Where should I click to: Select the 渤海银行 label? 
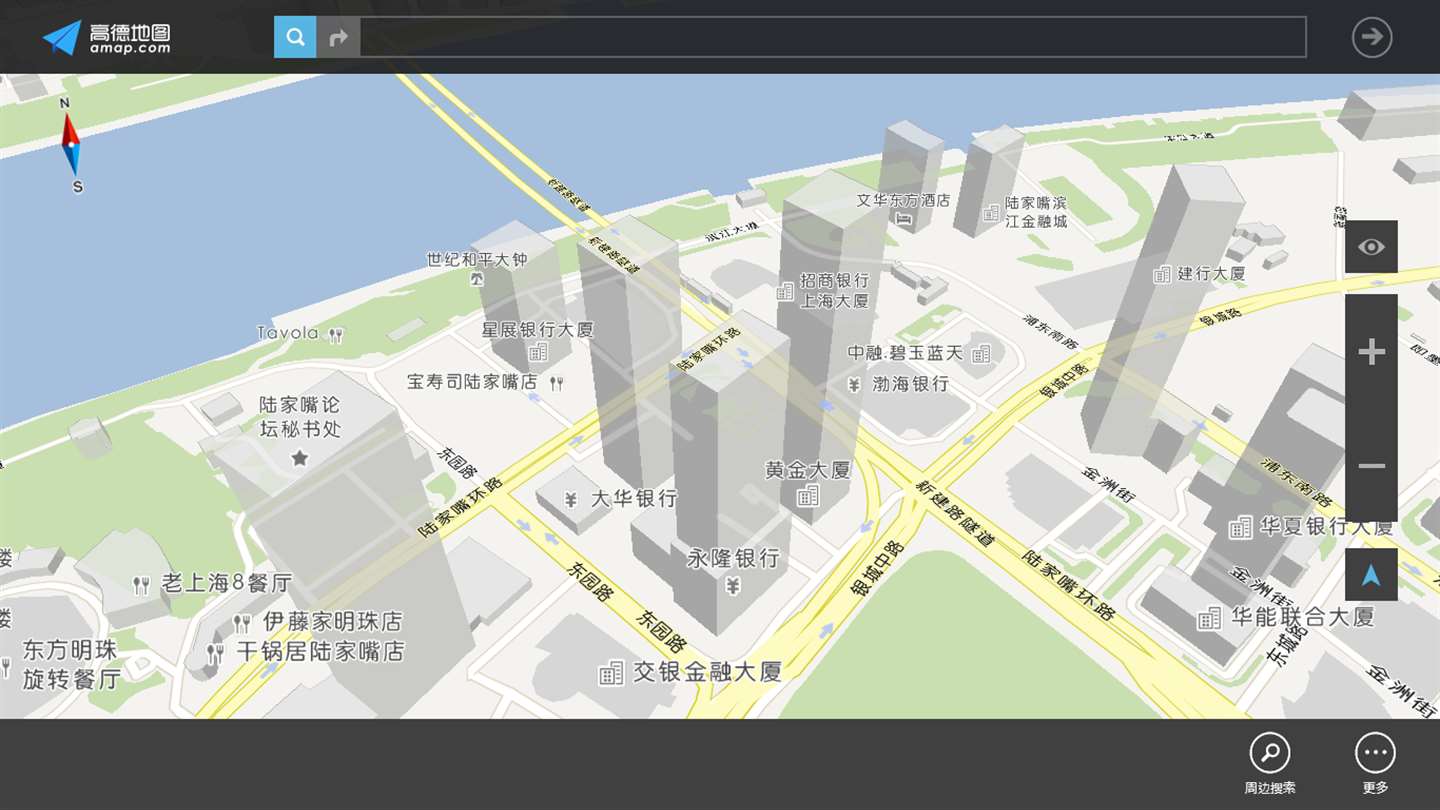coord(911,384)
